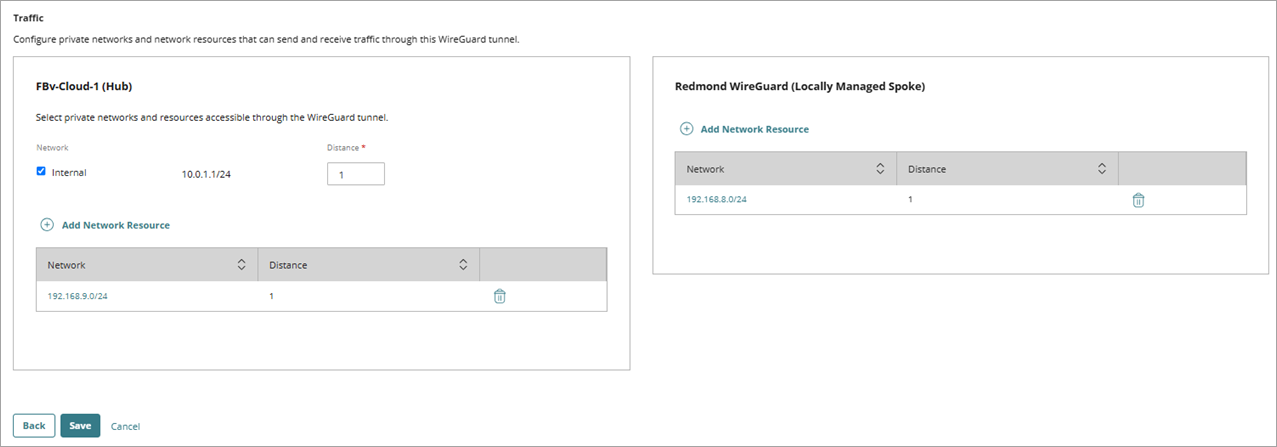Screen dimensions: 1277x447
Task: Open the 192.168.8.0/24 network link
Action: (x=716, y=199)
